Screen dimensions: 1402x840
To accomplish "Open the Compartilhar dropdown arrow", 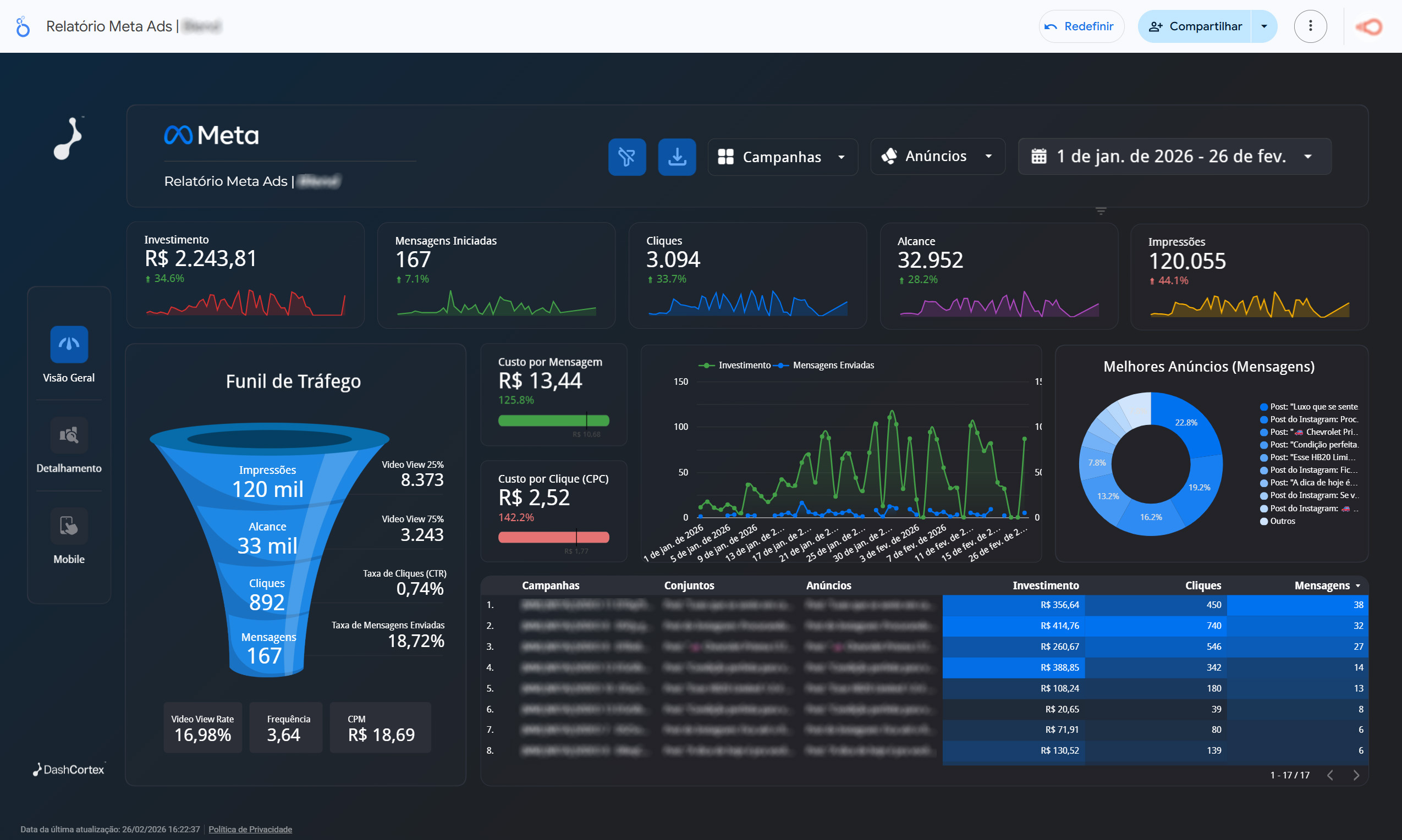I will 1264,26.
